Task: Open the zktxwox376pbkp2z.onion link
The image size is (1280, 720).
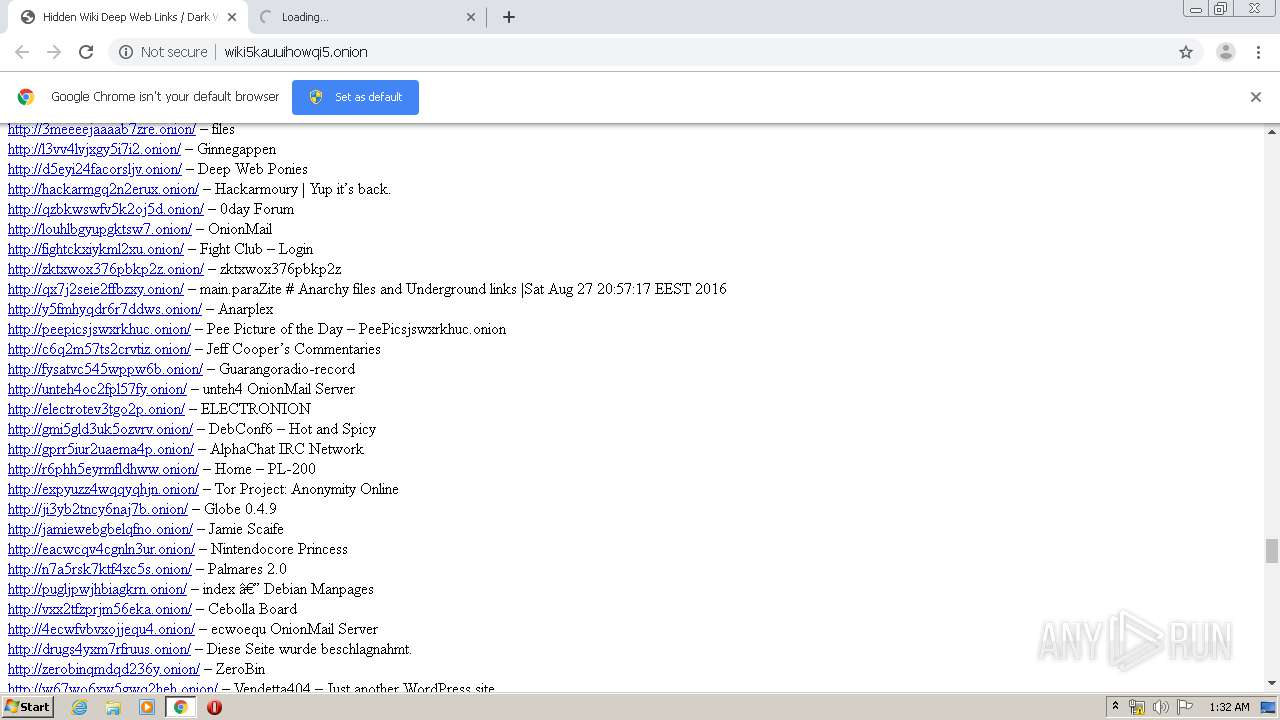Action: [x=106, y=269]
